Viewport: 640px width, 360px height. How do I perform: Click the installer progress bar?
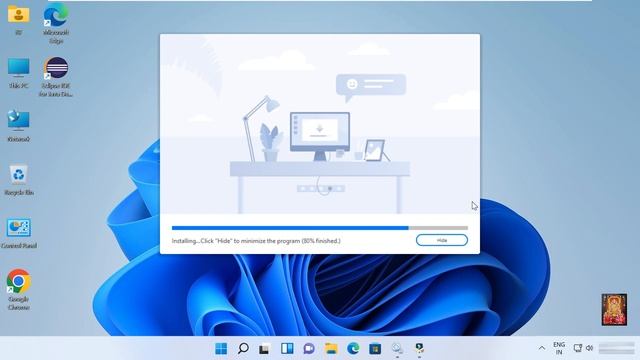tap(320, 228)
